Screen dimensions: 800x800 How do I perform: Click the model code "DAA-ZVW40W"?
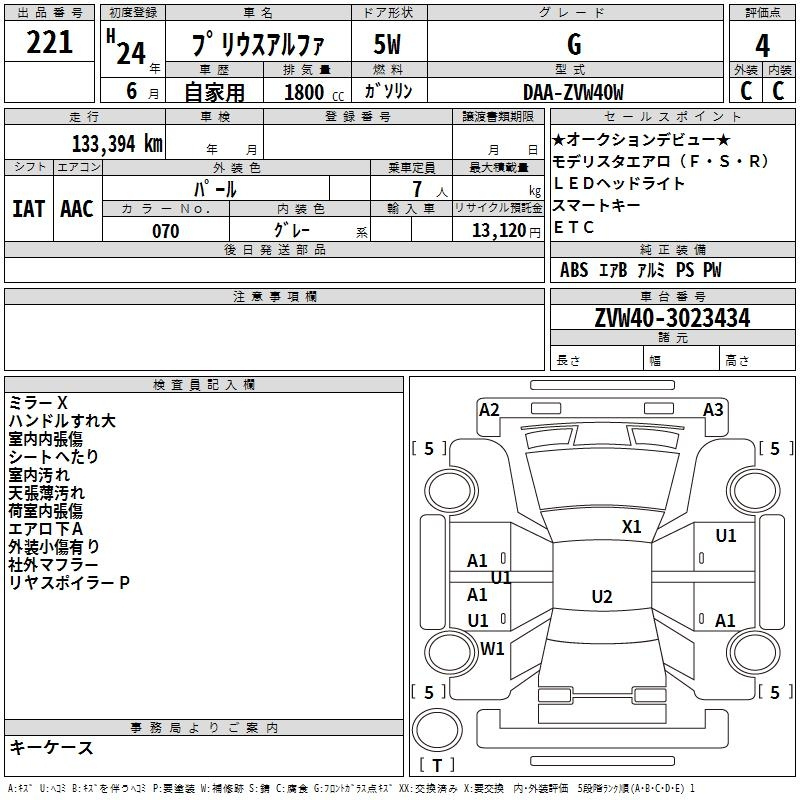point(573,92)
